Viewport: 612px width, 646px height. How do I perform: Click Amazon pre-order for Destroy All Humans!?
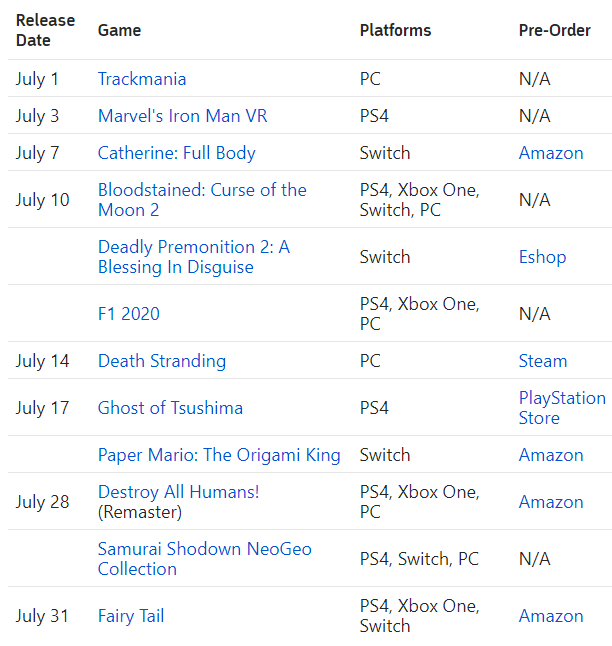click(x=551, y=502)
